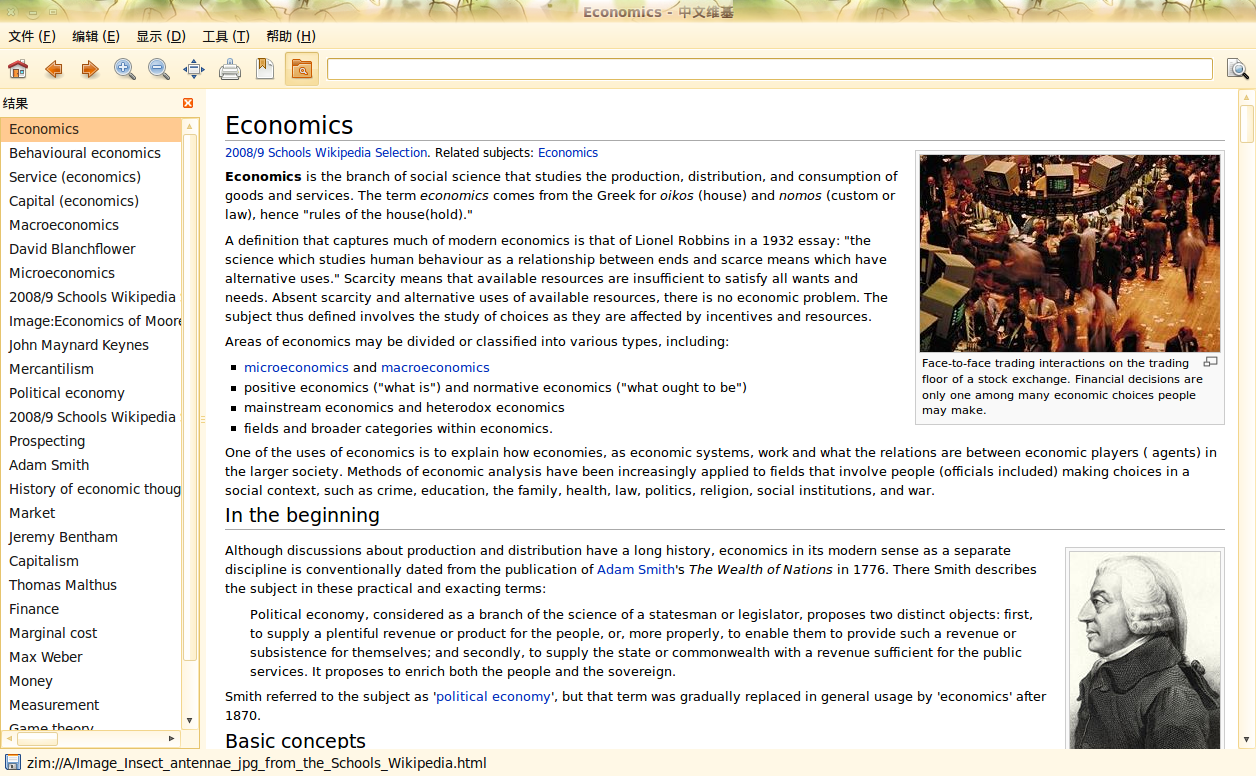Image resolution: width=1256 pixels, height=776 pixels.
Task: Close the 结果 results panel
Action: (x=188, y=103)
